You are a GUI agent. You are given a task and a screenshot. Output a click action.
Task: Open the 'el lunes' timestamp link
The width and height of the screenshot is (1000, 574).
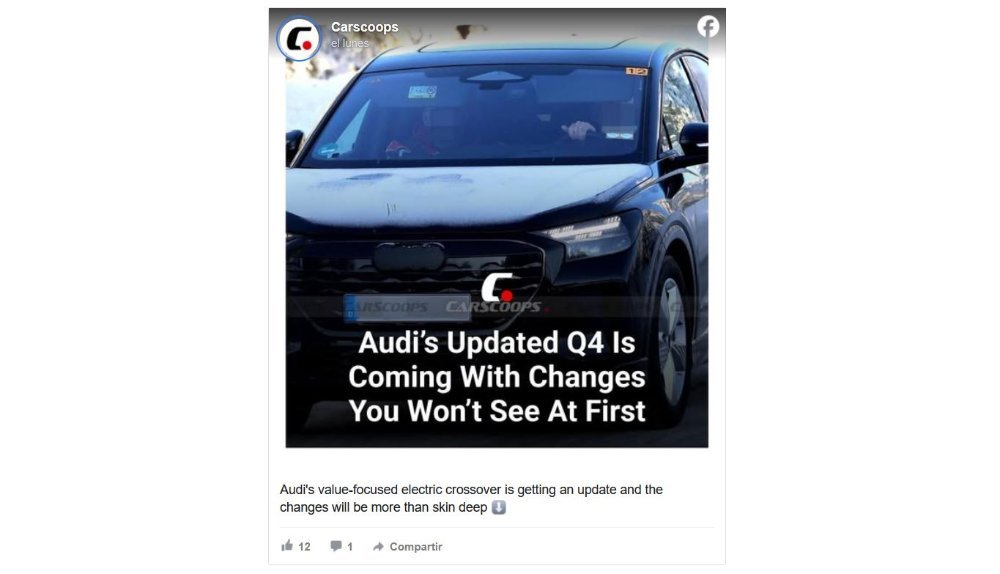[349, 43]
